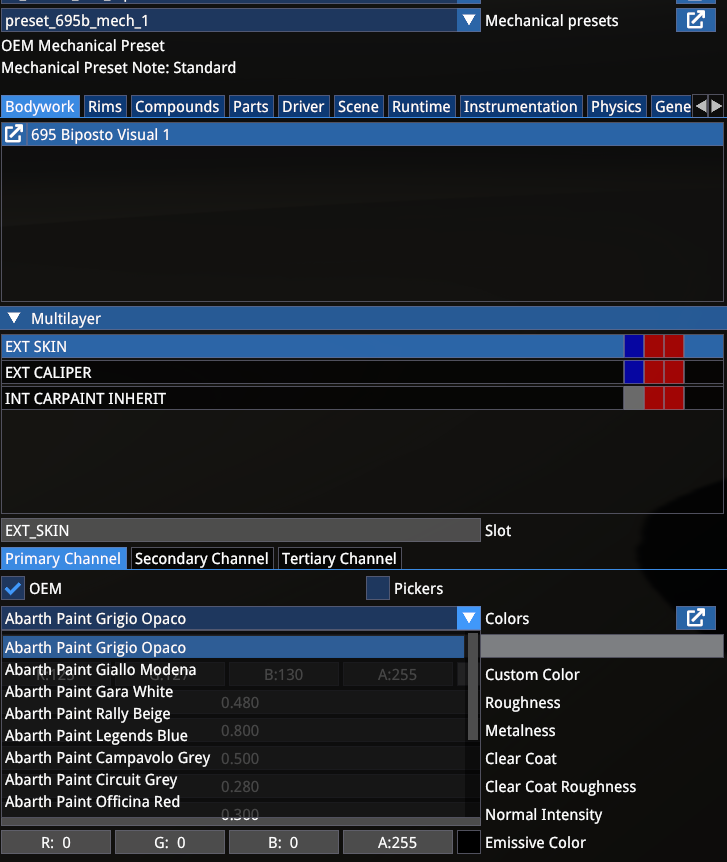Select Tertiary Channel tab
This screenshot has width=727, height=862.
coord(339,559)
